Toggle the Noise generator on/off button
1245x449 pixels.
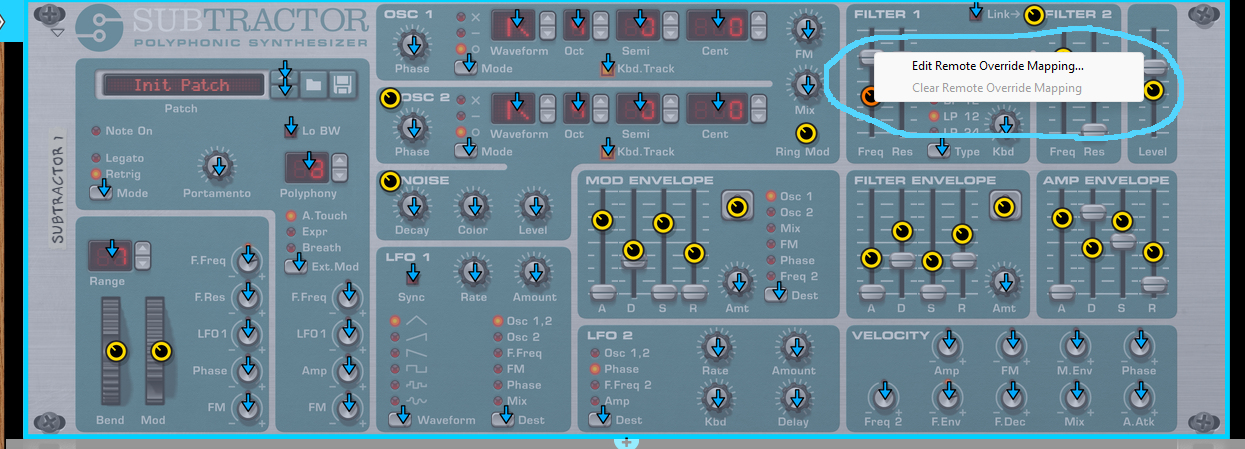point(390,180)
